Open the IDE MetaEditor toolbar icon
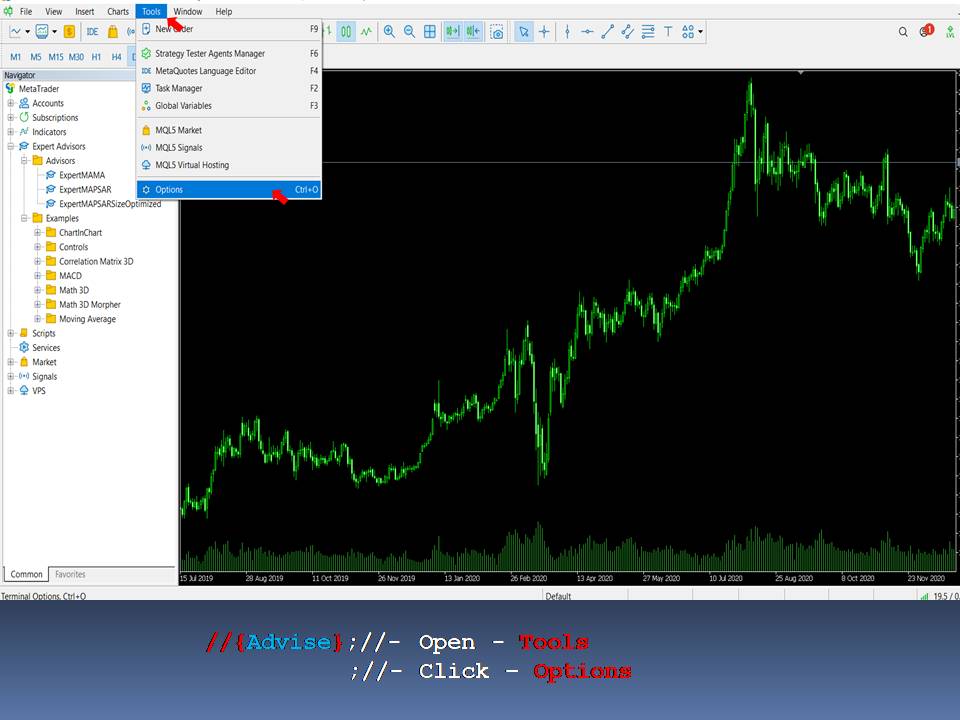This screenshot has width=960, height=720. 92,32
